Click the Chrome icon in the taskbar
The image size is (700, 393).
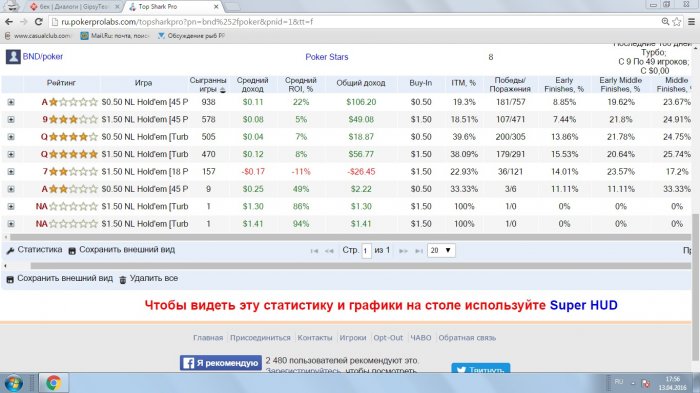(x=54, y=383)
